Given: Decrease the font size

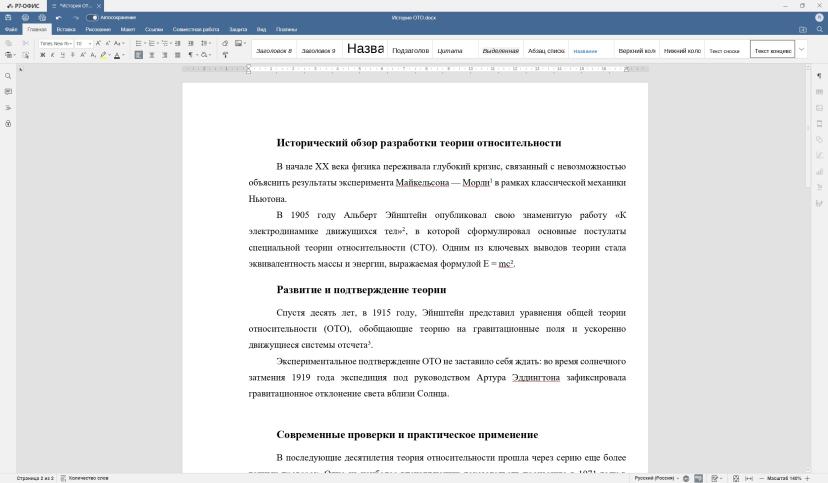Looking at the screenshot, I should (x=108, y=43).
